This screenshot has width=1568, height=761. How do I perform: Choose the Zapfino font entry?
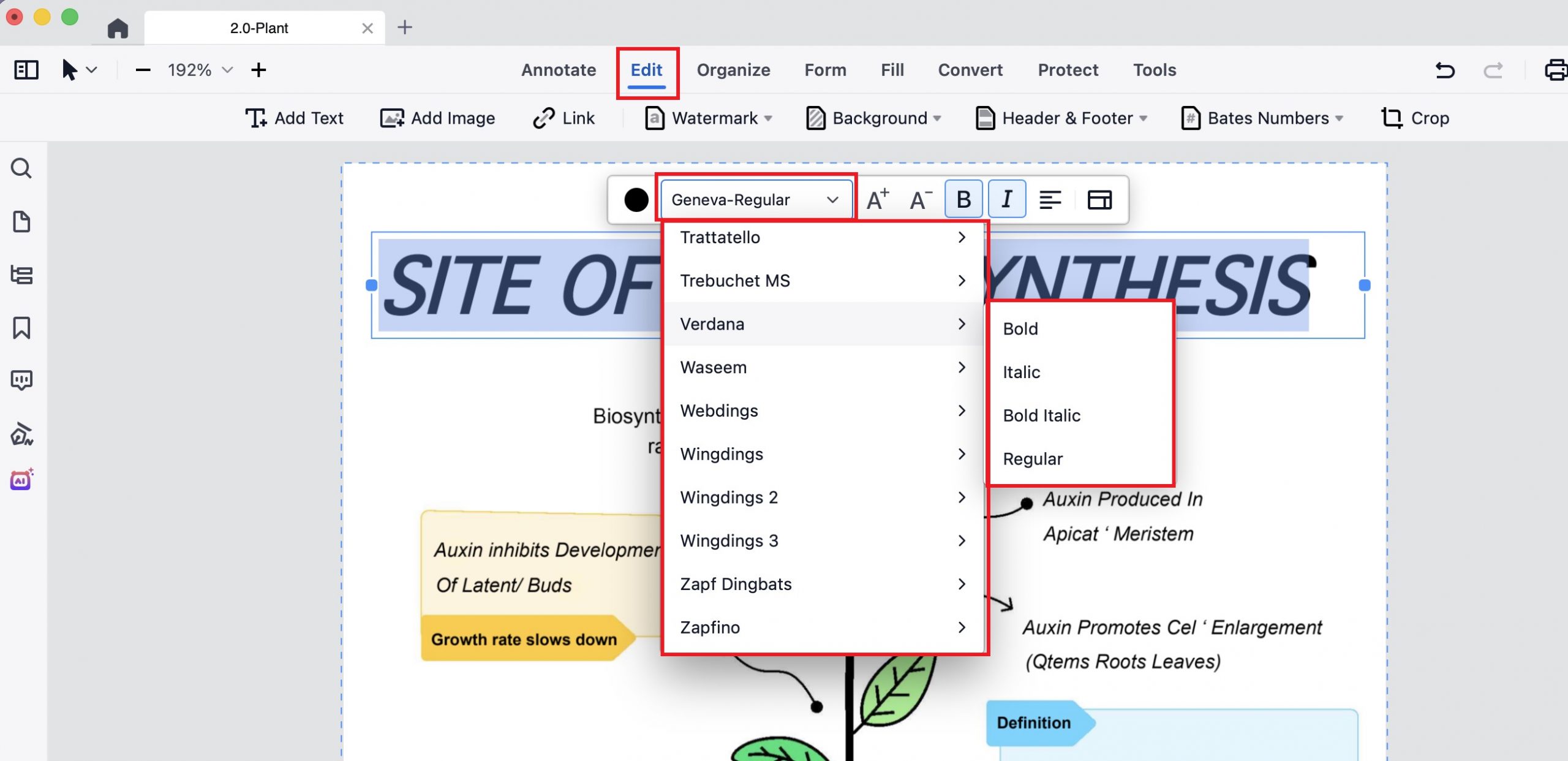(x=824, y=627)
